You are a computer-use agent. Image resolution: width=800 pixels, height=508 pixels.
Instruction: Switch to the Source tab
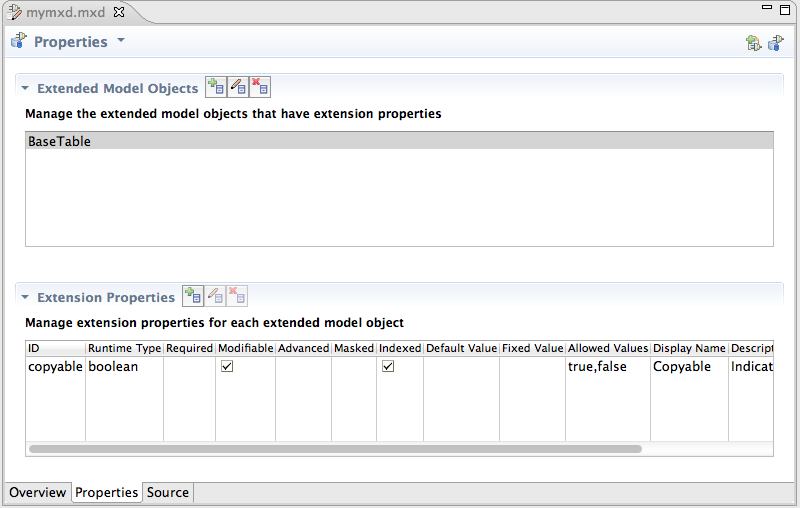[x=168, y=492]
